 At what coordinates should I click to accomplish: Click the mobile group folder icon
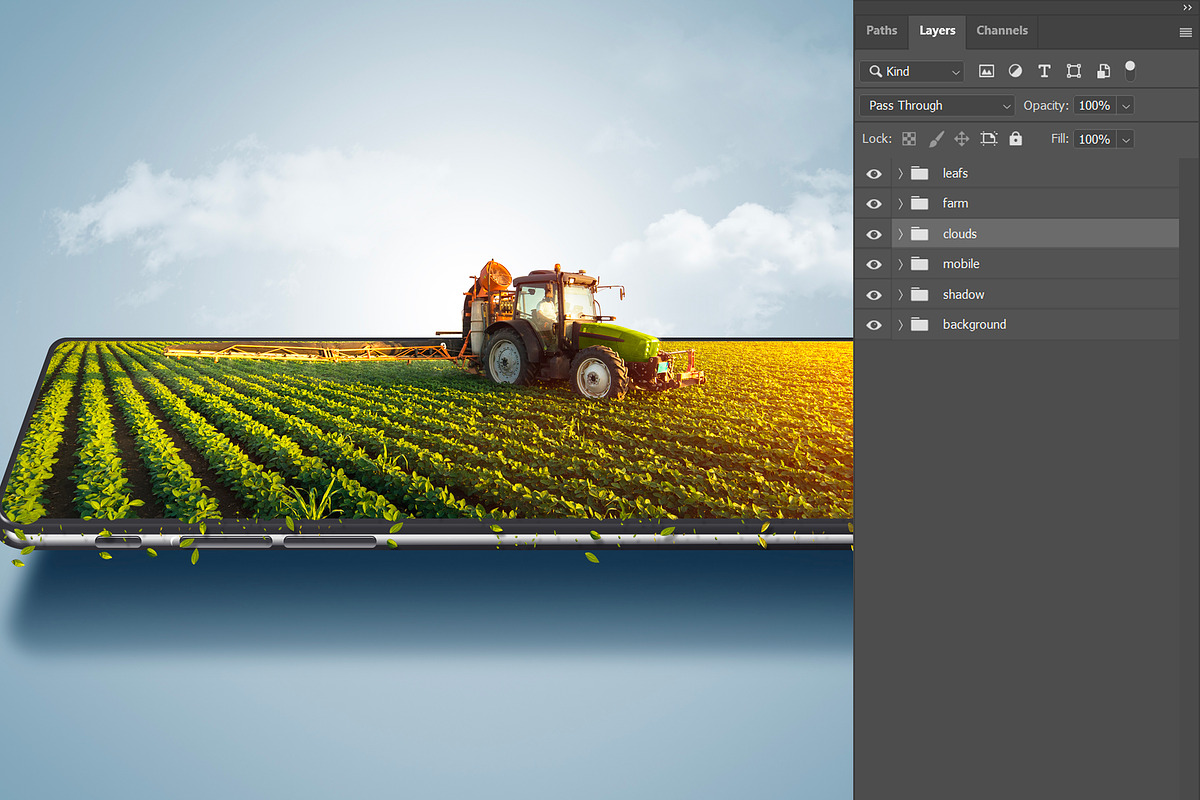(920, 264)
